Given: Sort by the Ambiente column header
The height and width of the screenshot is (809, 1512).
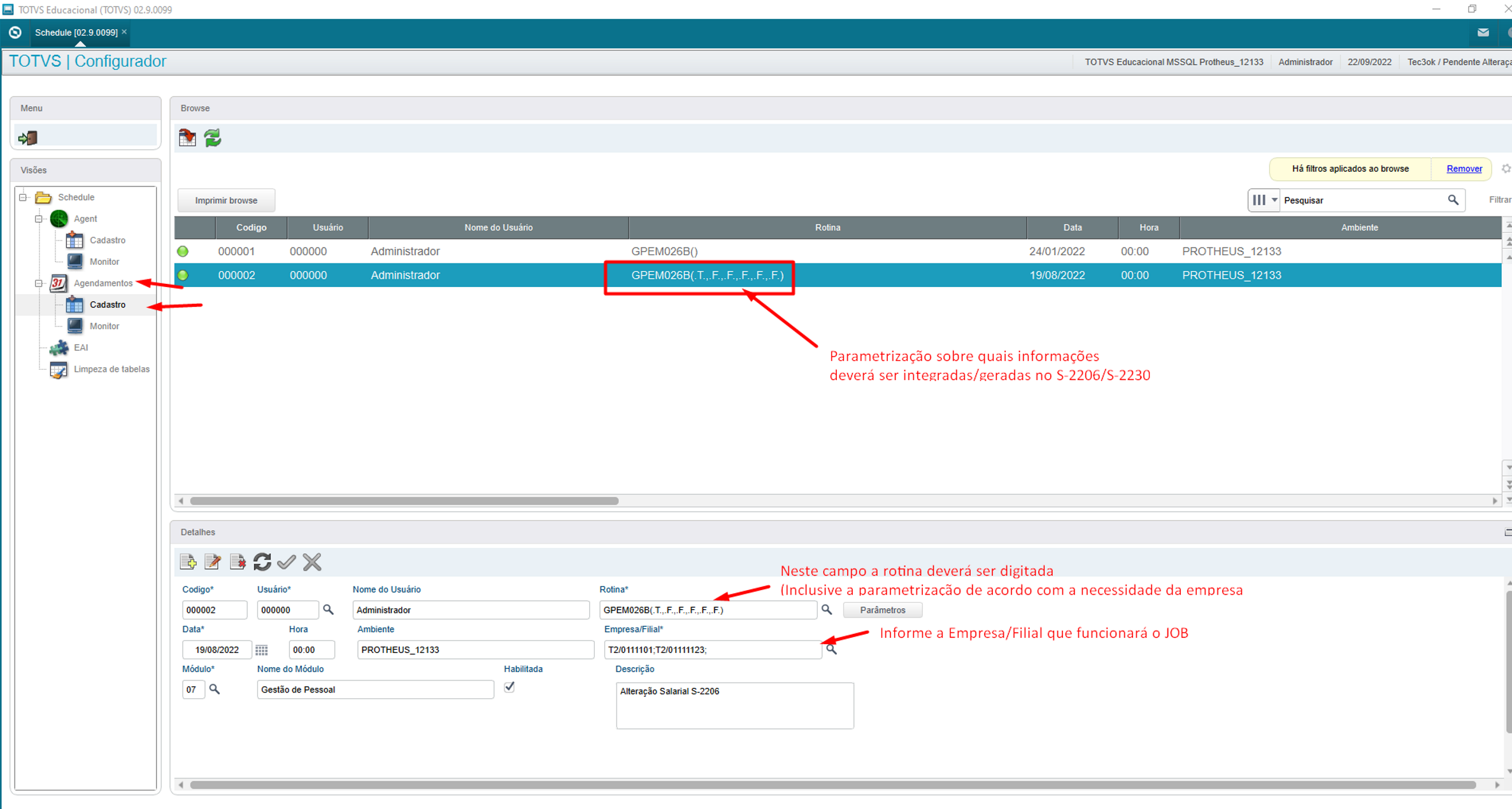Looking at the screenshot, I should pyautogui.click(x=1340, y=227).
